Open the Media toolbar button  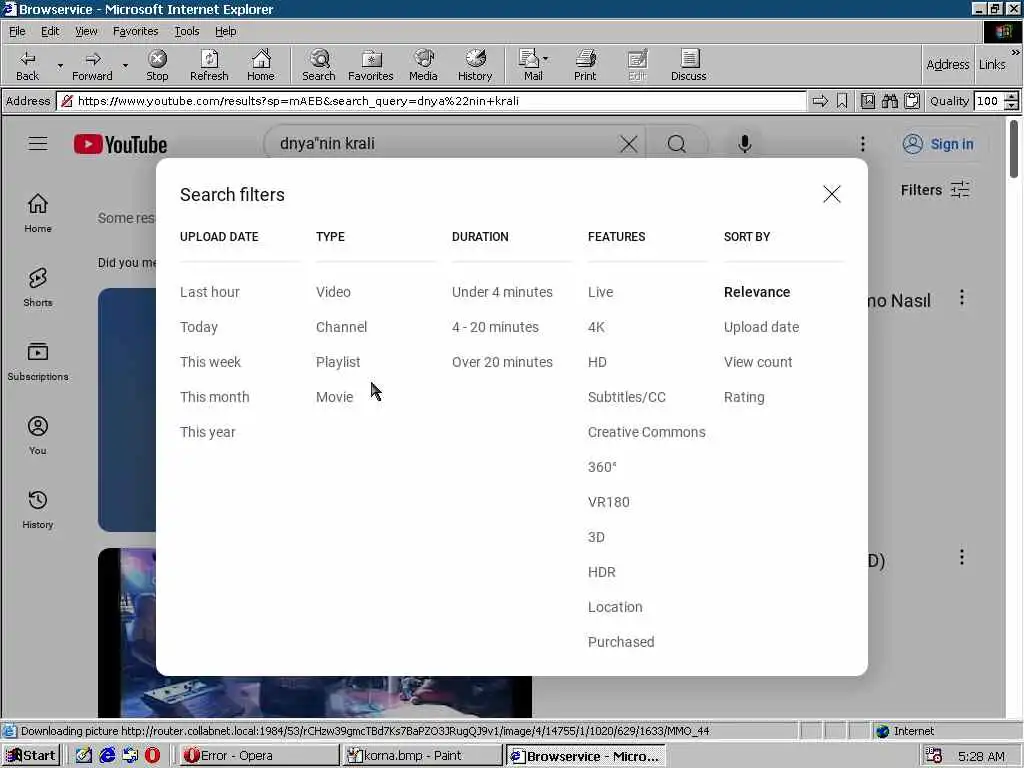click(x=423, y=65)
